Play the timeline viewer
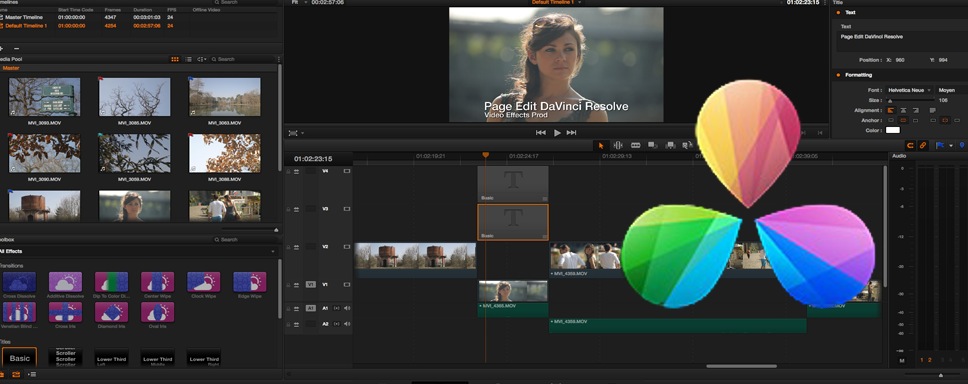The height and width of the screenshot is (384, 968). click(557, 133)
